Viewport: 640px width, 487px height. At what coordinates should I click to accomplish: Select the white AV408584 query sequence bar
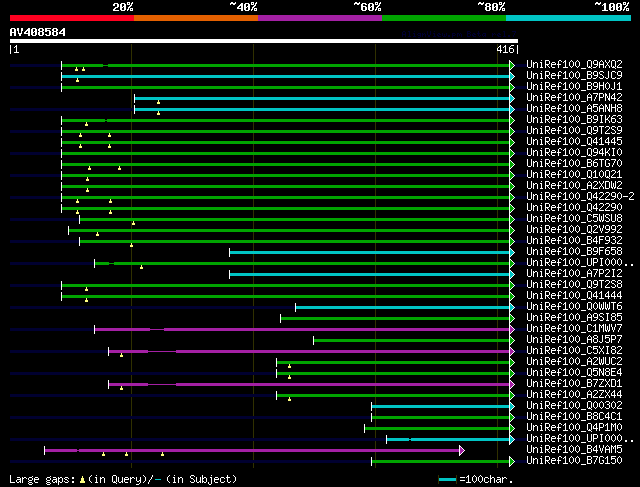(264, 41)
